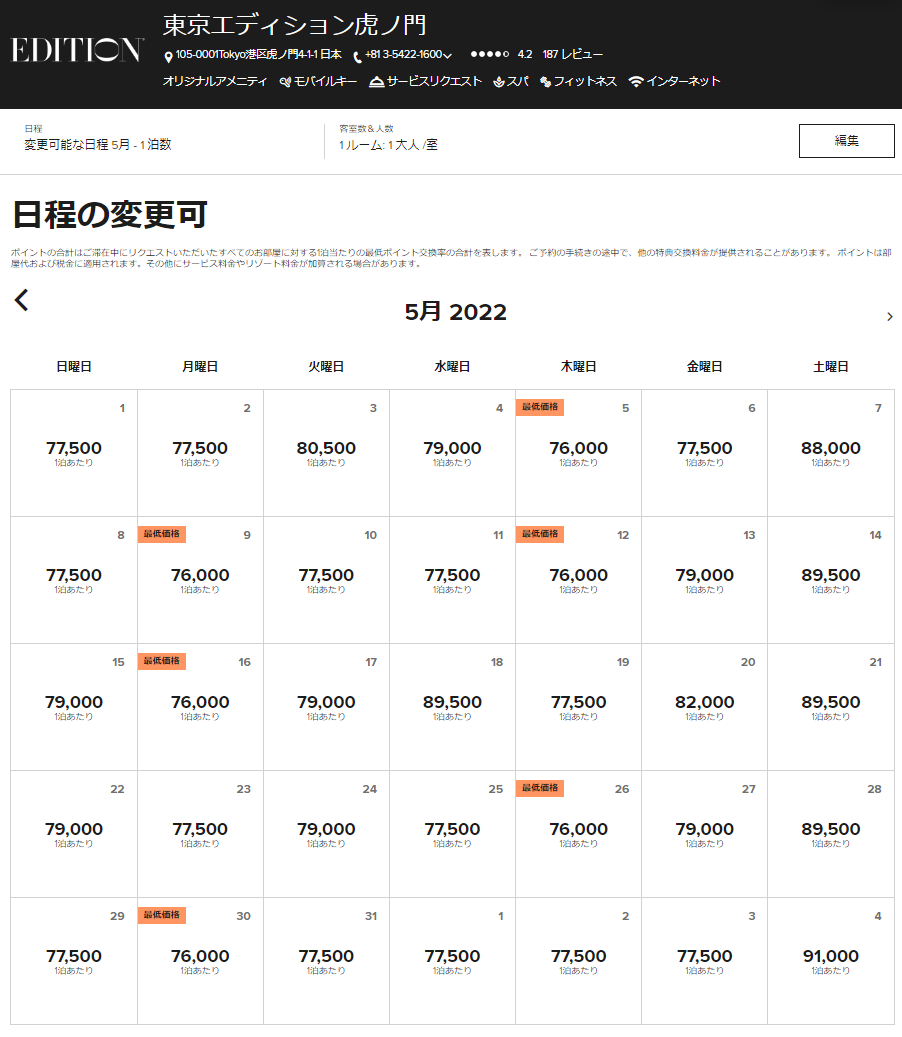Click the EDITION hotel logo
Viewport: 902px width, 1037px height.
pyautogui.click(x=77, y=50)
